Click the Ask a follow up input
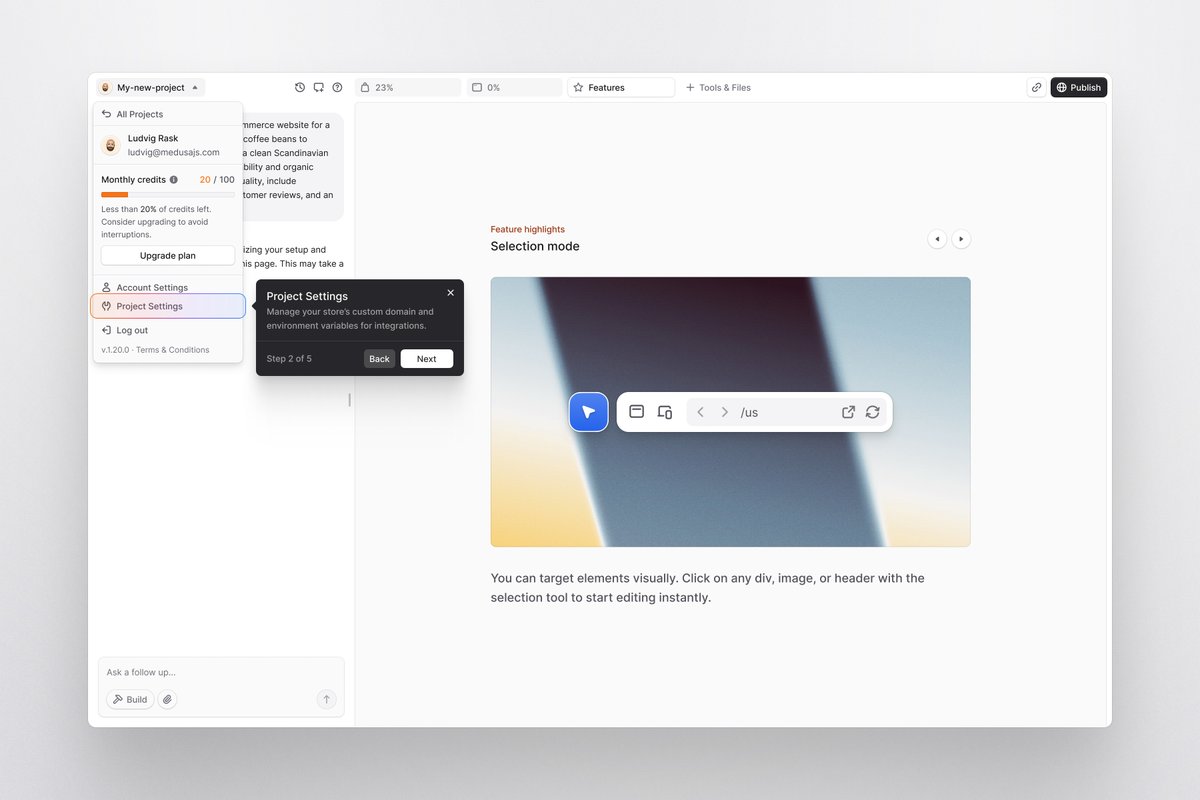The height and width of the screenshot is (800, 1200). pos(221,672)
